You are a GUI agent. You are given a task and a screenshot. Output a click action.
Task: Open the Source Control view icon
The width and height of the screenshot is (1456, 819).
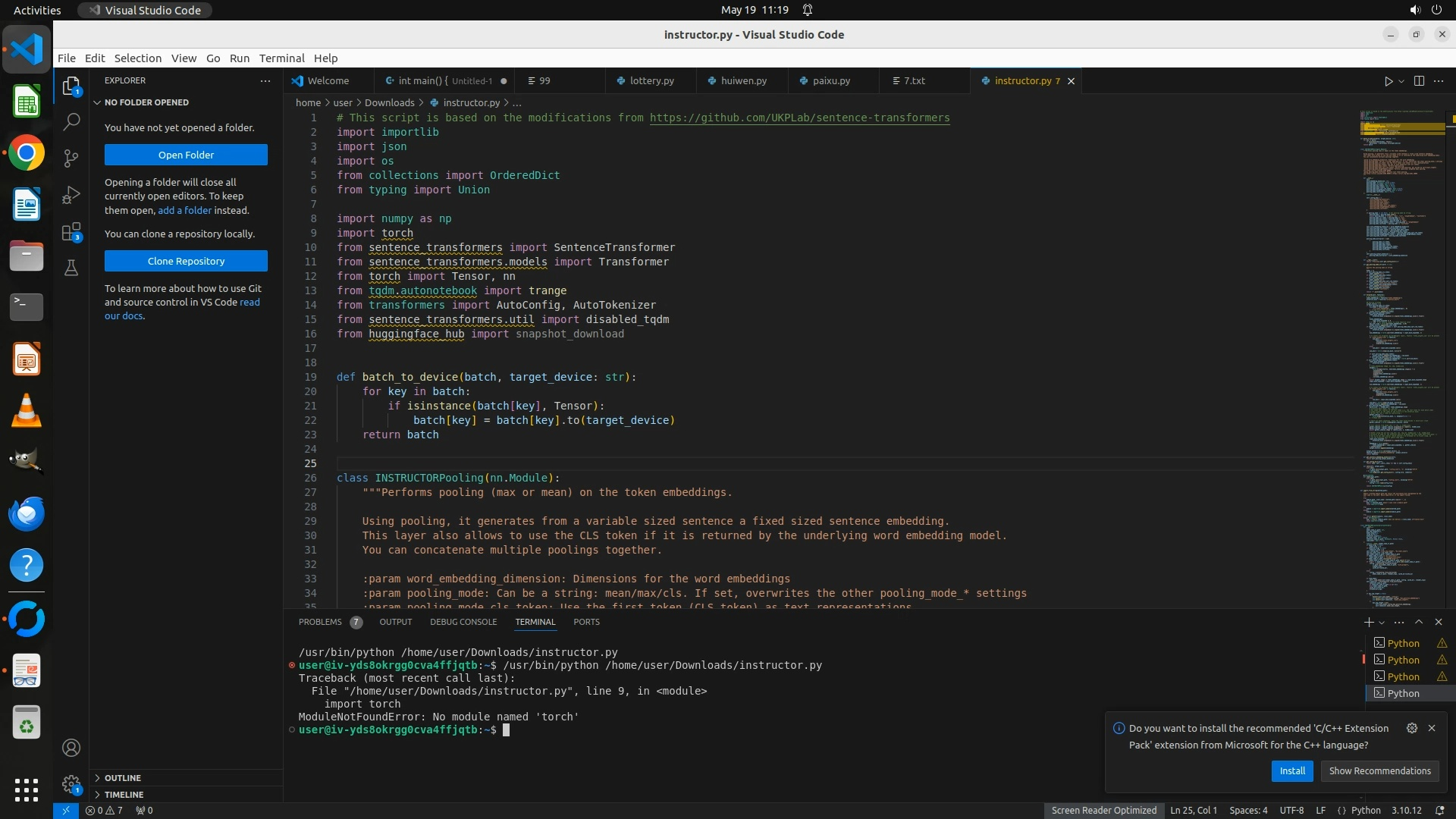click(71, 158)
